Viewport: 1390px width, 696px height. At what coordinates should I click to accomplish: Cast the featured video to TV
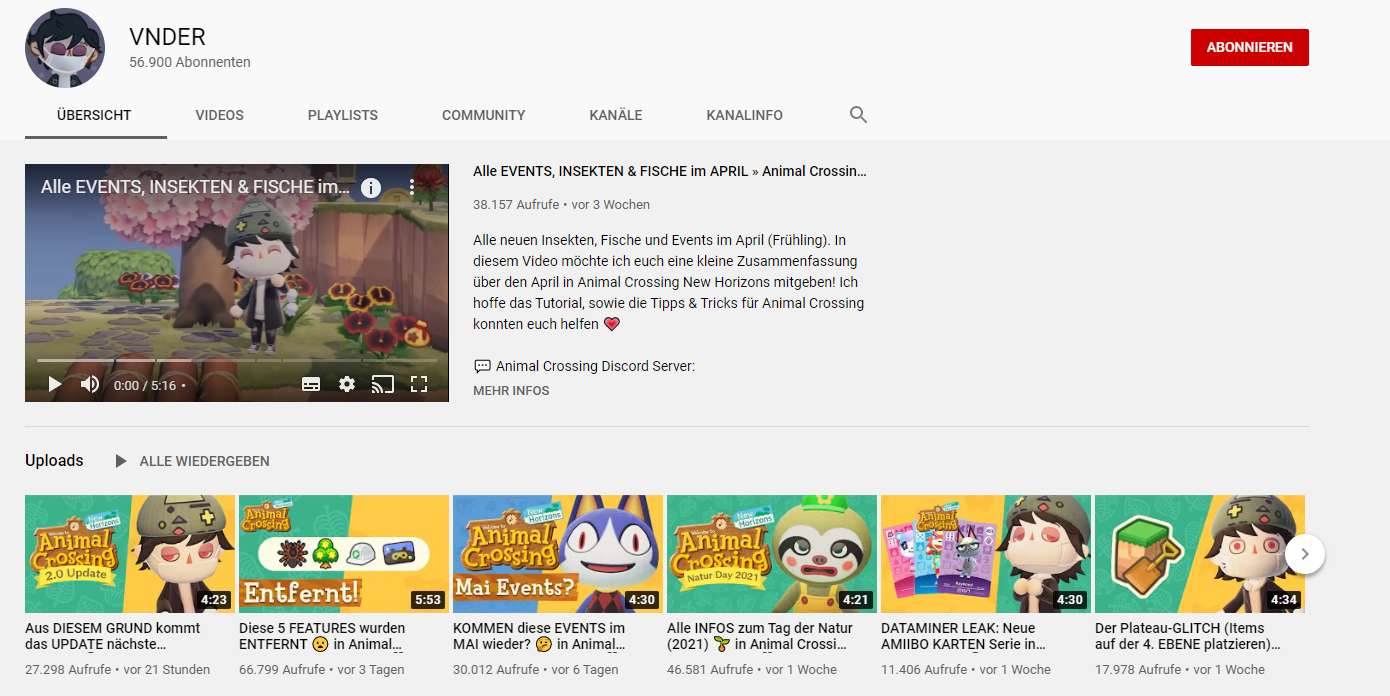point(383,384)
